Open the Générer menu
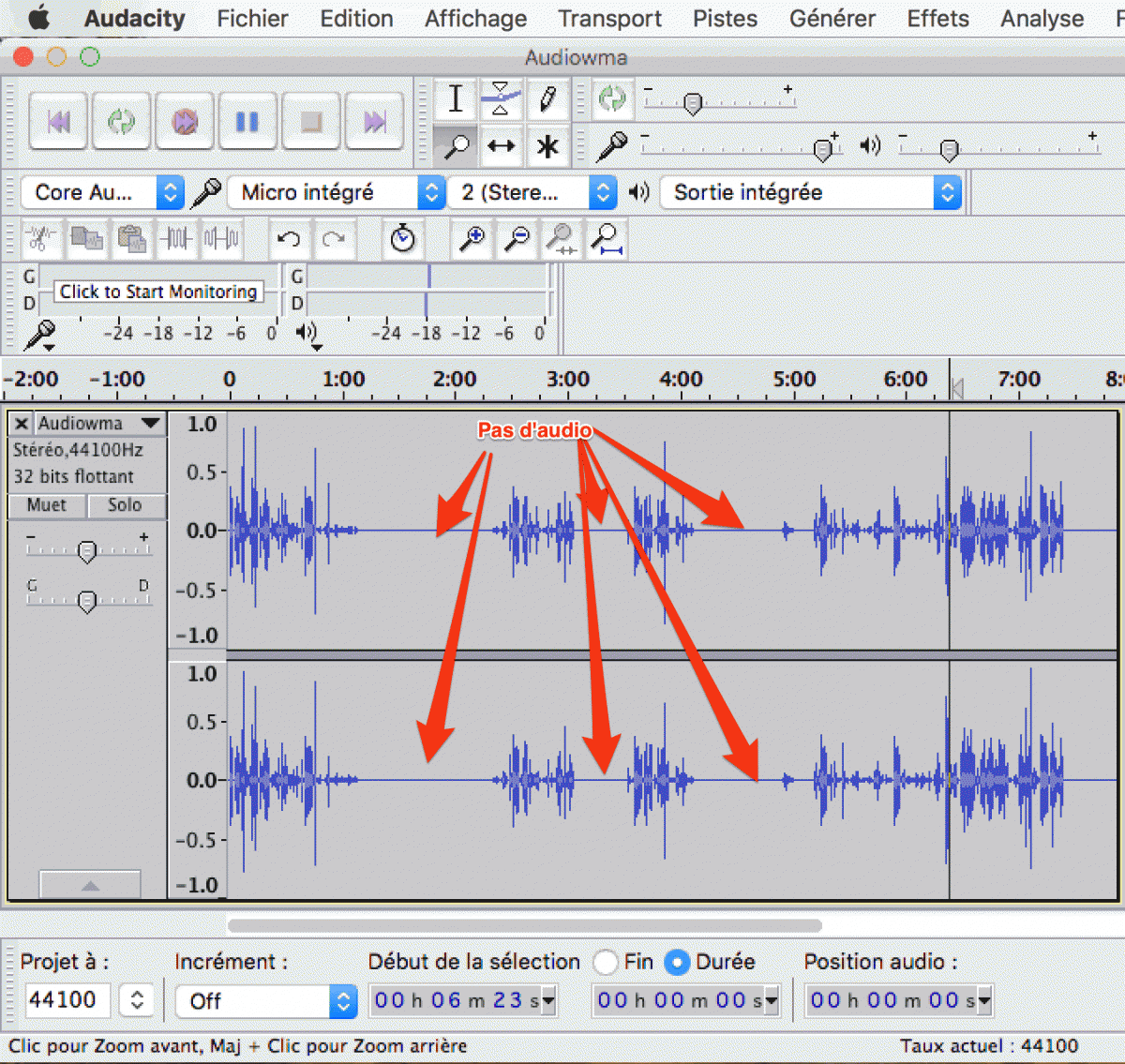The width and height of the screenshot is (1125, 1064). (832, 19)
